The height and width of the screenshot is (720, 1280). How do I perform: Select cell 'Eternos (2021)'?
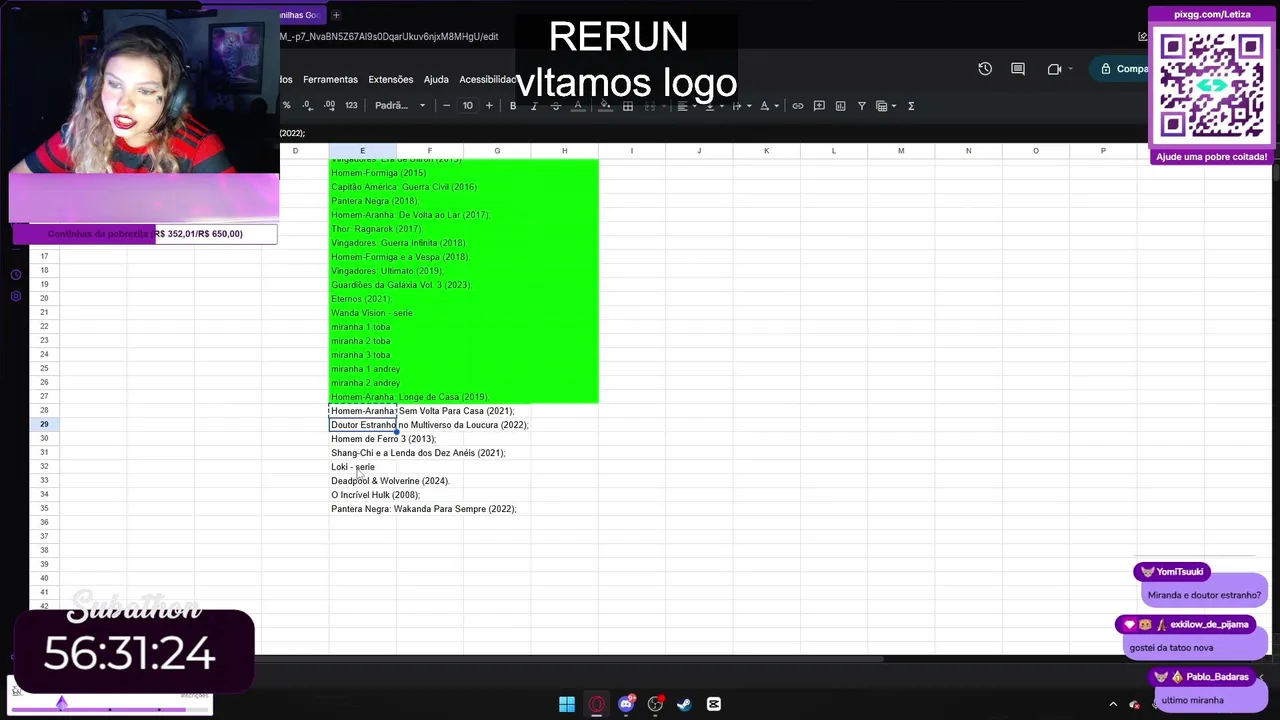[x=361, y=299]
